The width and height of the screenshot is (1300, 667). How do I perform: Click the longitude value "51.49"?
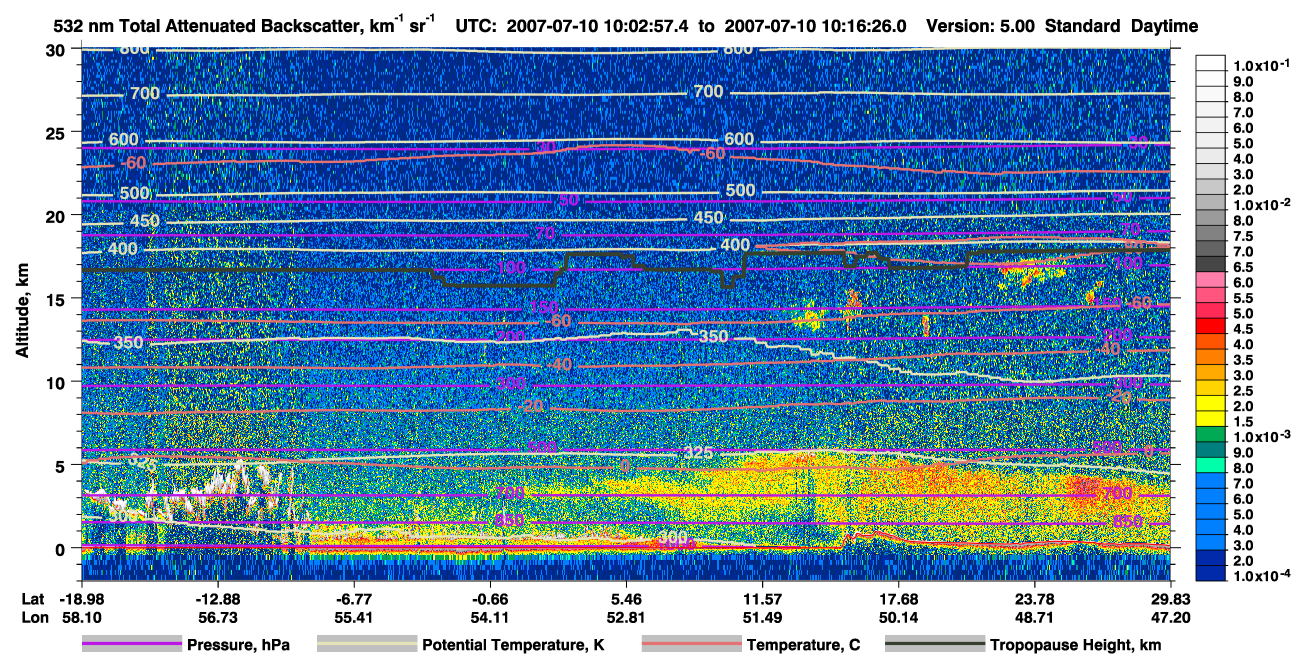(762, 617)
